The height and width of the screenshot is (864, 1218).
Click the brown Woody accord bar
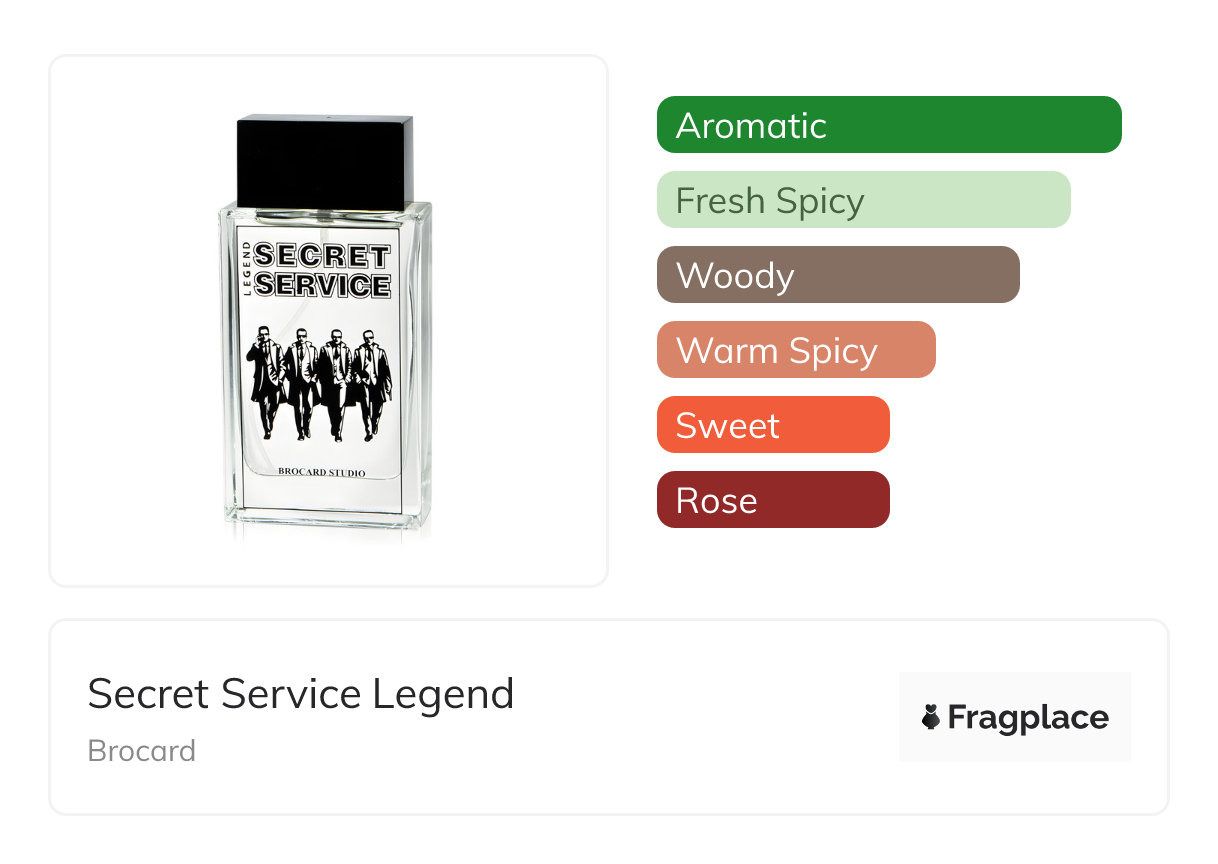click(837, 275)
